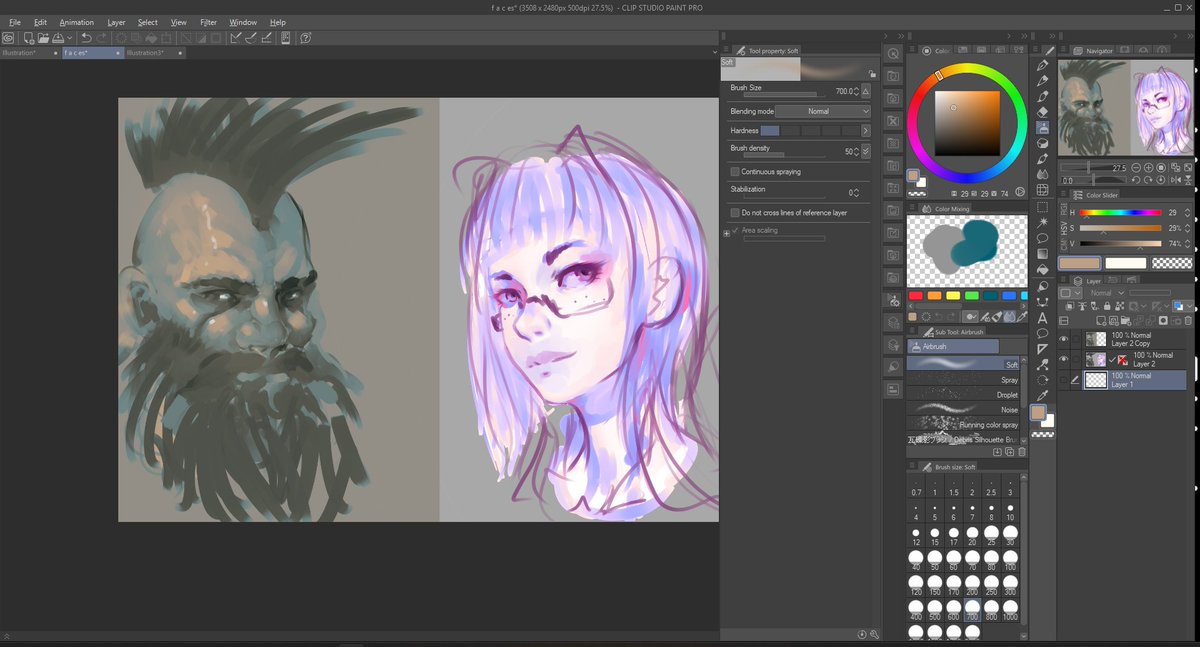
Task: Open the Filter menu
Action: [x=210, y=22]
